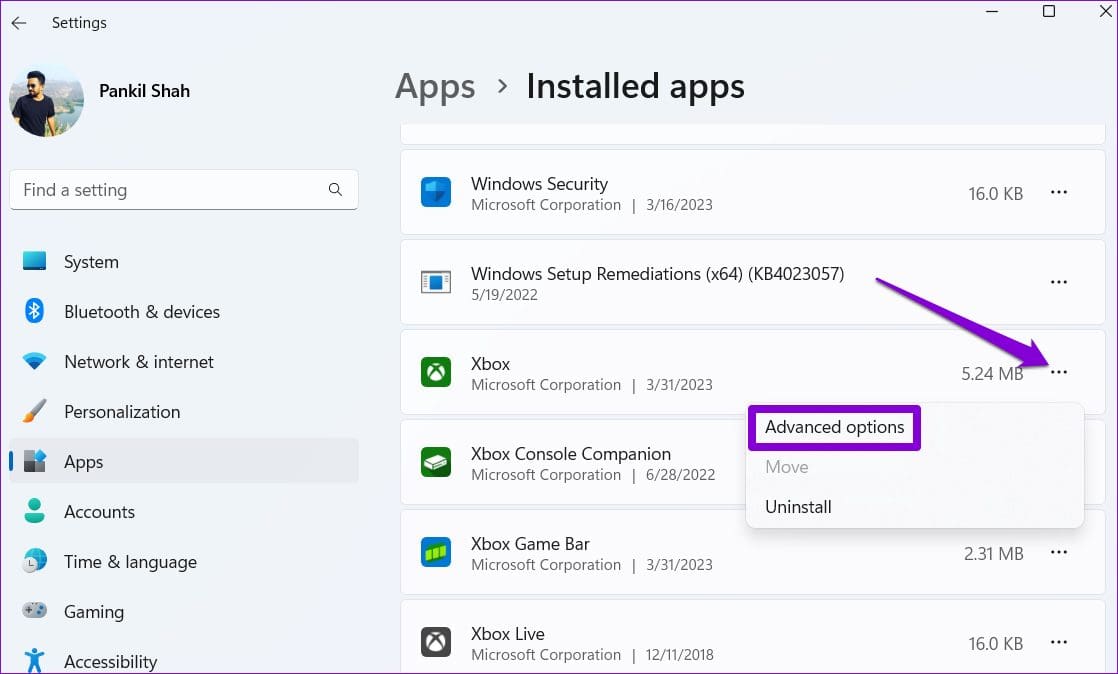Screen dimensions: 1118x674
Task: Minimize the Settings window
Action: [x=991, y=11]
